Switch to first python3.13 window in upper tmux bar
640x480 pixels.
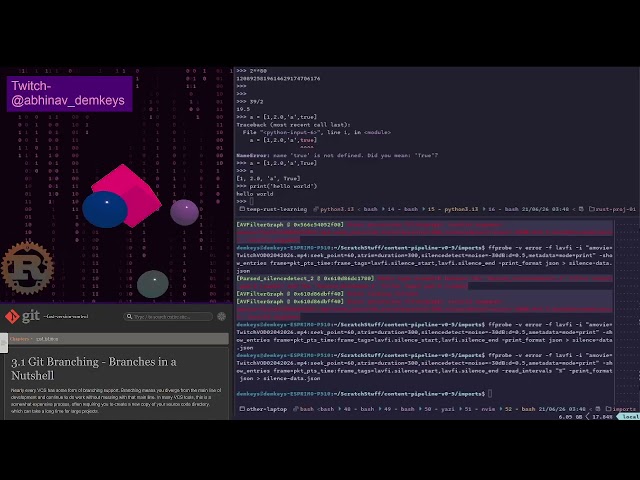(337, 209)
